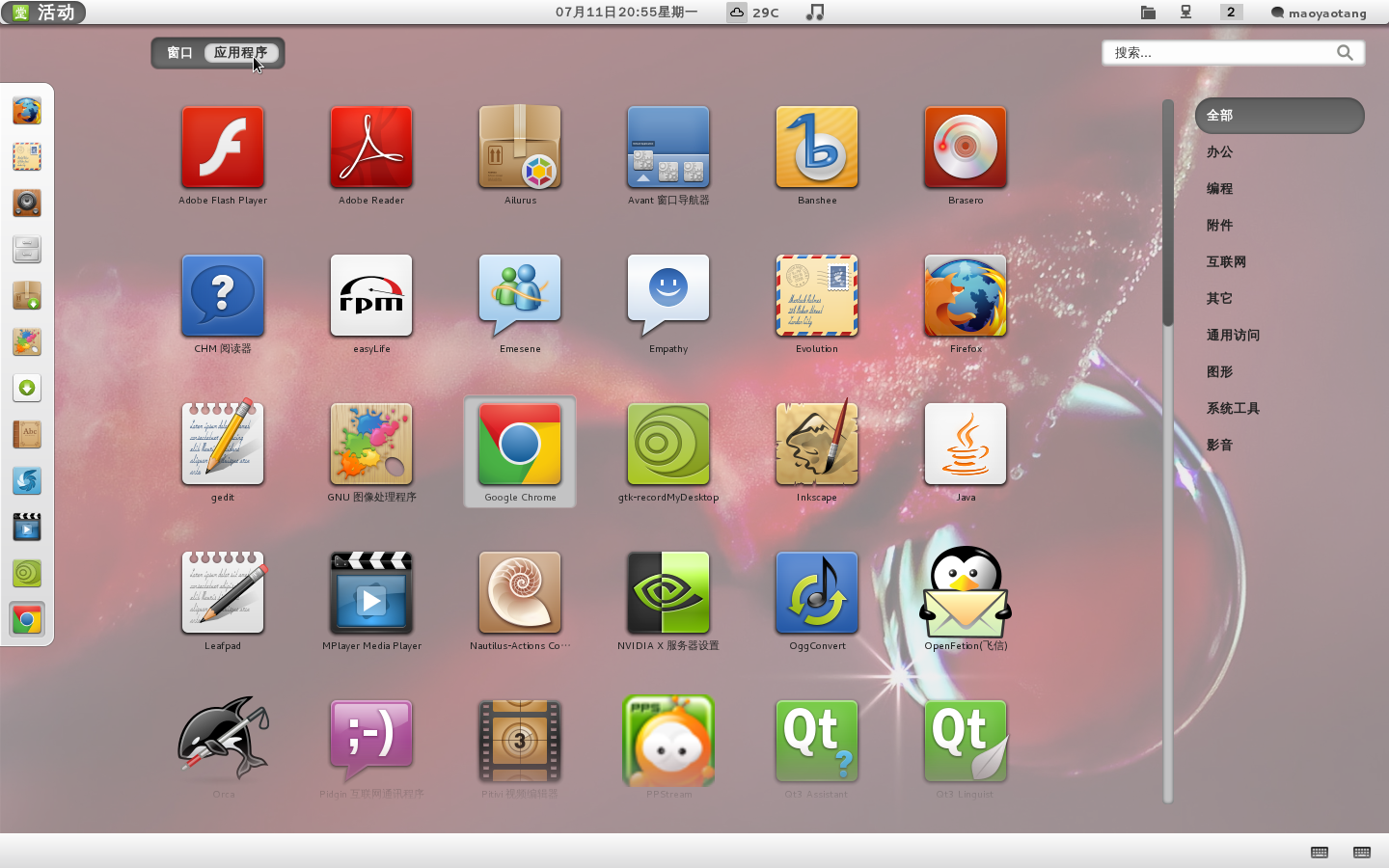Click the application grid scrollbar
Viewport: 1389px width, 868px height.
tap(1168, 450)
